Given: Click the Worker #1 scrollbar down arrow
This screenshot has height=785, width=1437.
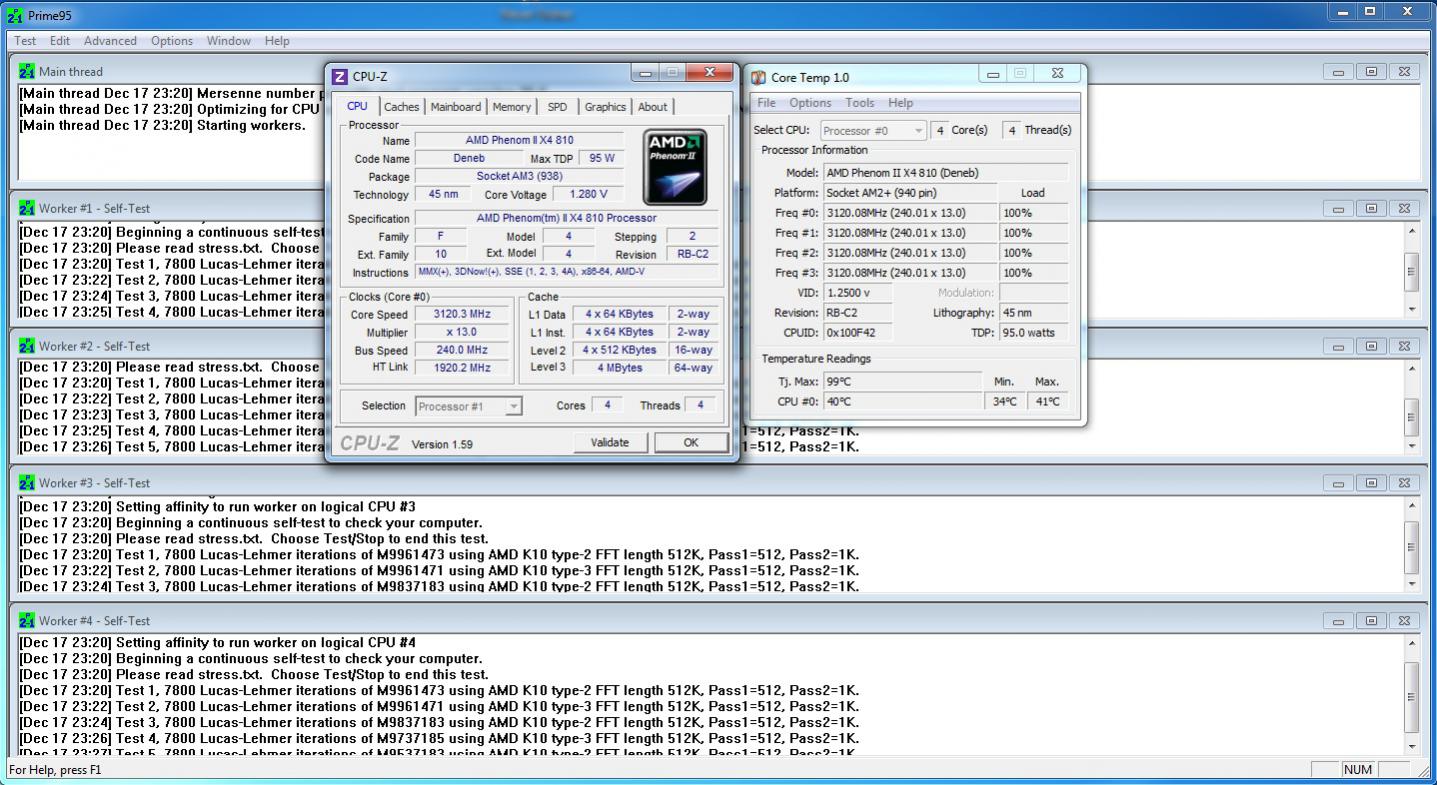Looking at the screenshot, I should click(1412, 309).
